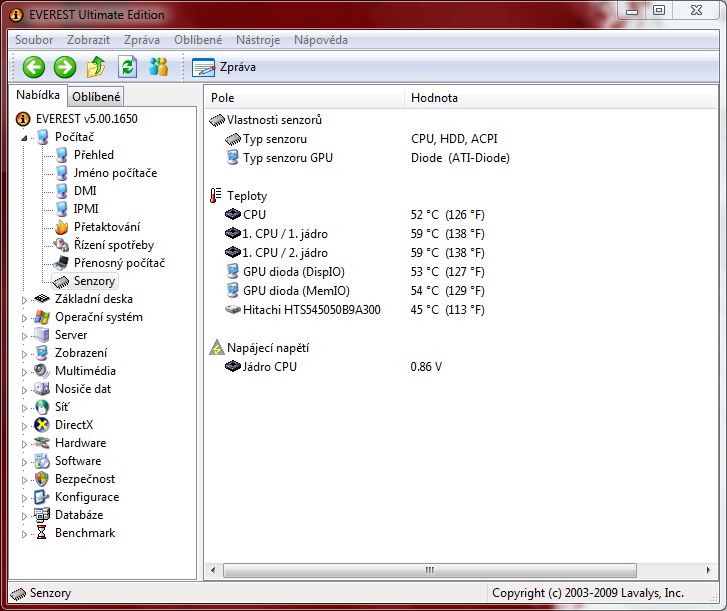Open IPMI tree item
Image resolution: width=727 pixels, height=611 pixels.
[86, 209]
